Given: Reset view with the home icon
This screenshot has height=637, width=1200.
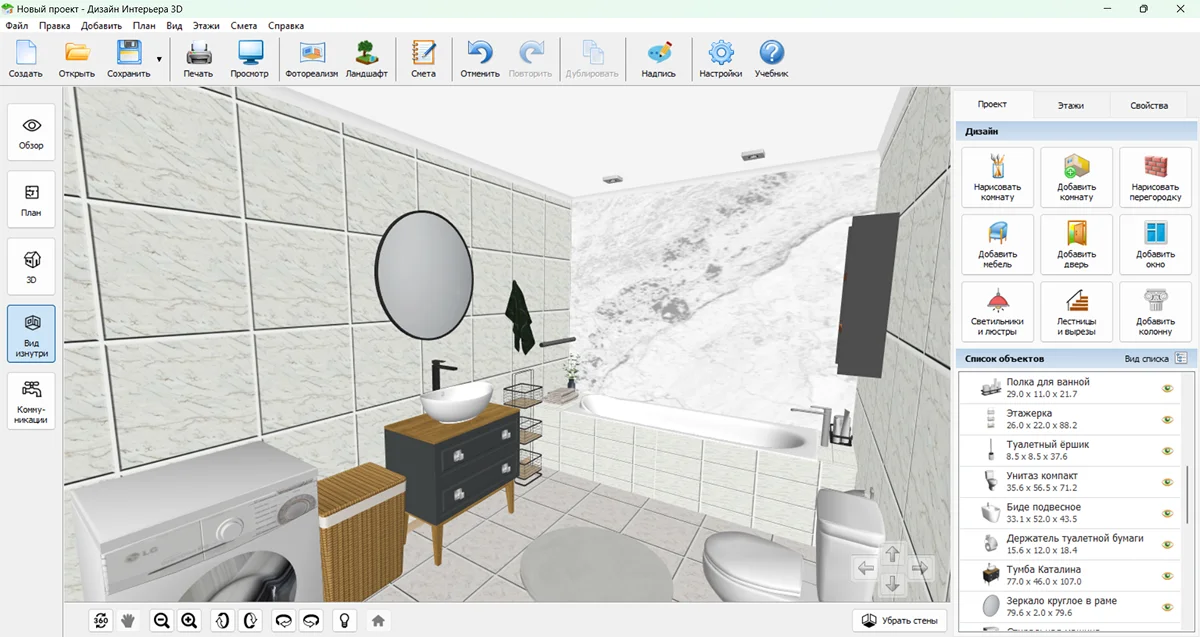Looking at the screenshot, I should [x=378, y=620].
